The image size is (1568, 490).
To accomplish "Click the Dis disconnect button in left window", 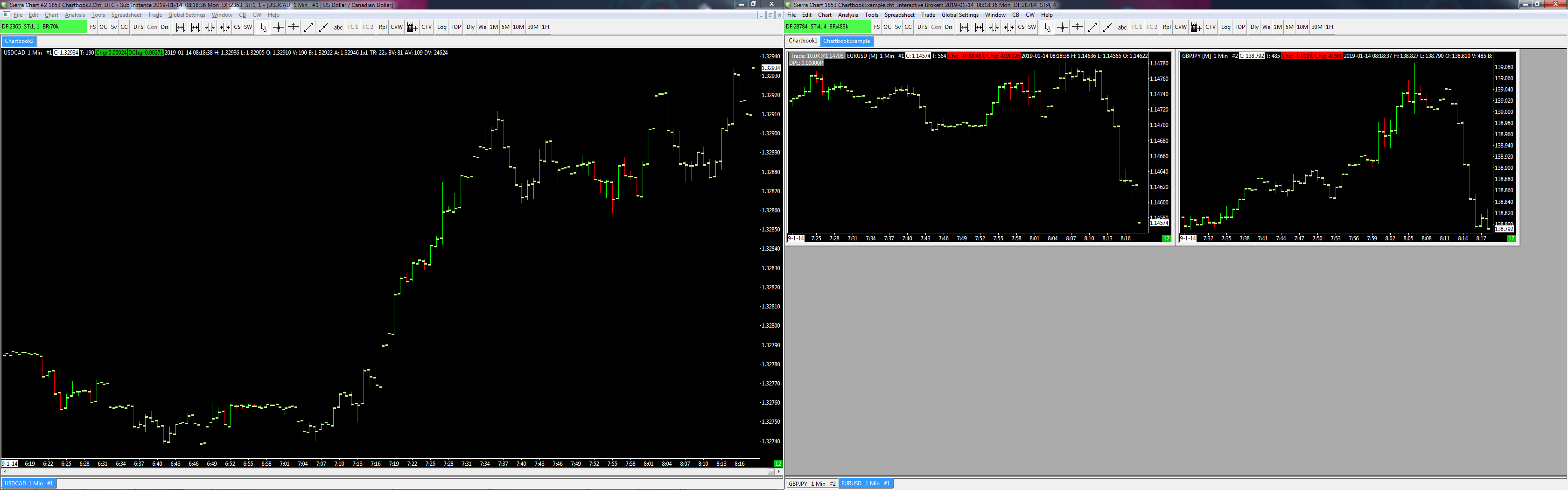I will (165, 27).
